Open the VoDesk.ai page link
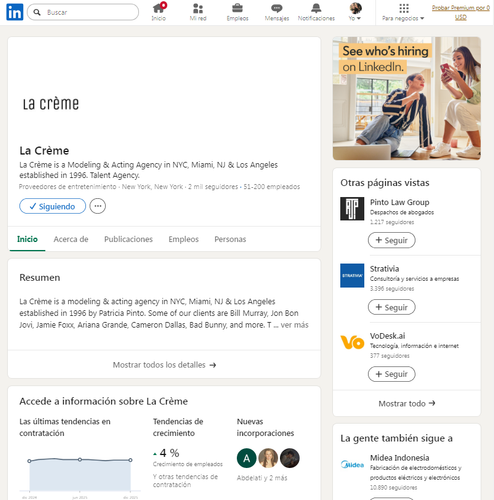The height and width of the screenshot is (500, 494). [x=387, y=336]
